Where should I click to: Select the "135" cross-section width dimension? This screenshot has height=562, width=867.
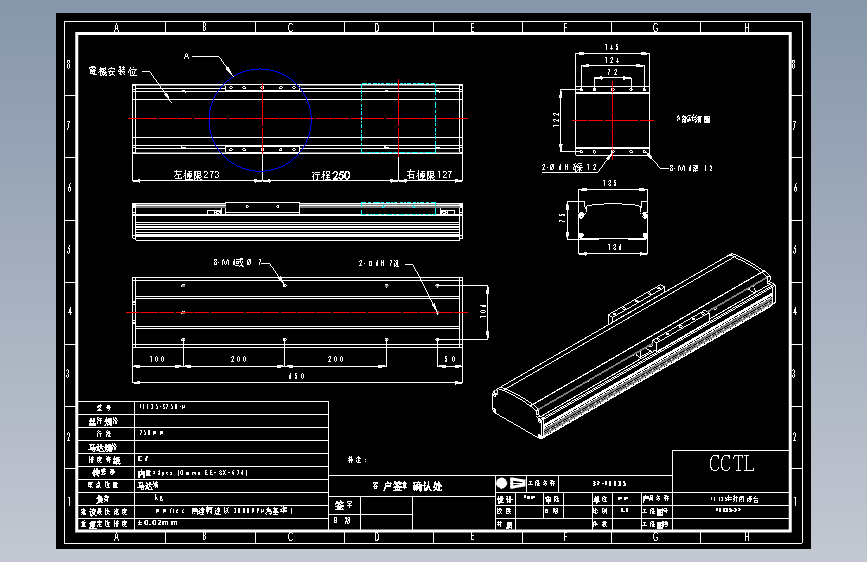click(610, 183)
